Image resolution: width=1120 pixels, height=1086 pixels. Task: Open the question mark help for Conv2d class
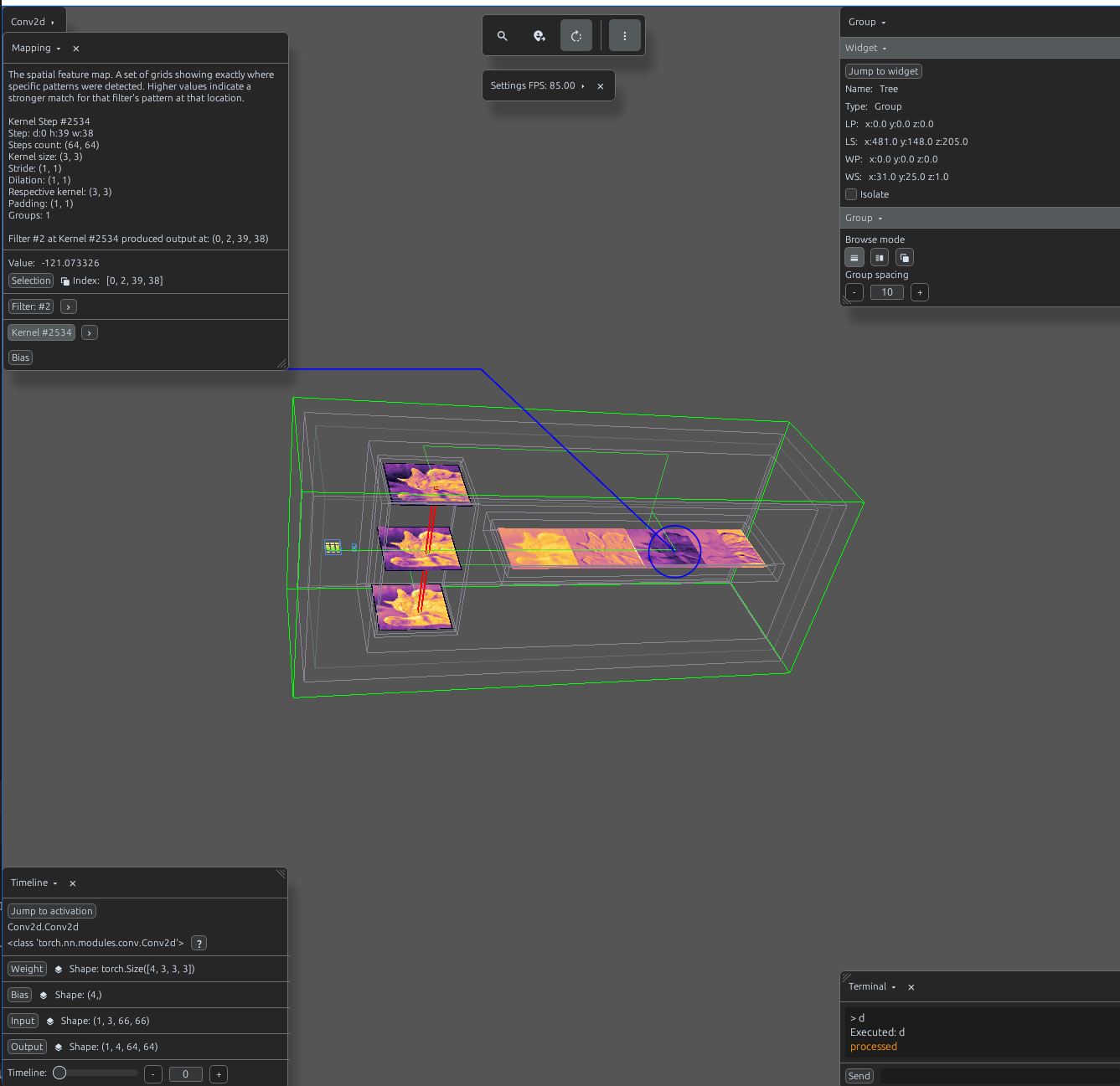[x=199, y=944]
